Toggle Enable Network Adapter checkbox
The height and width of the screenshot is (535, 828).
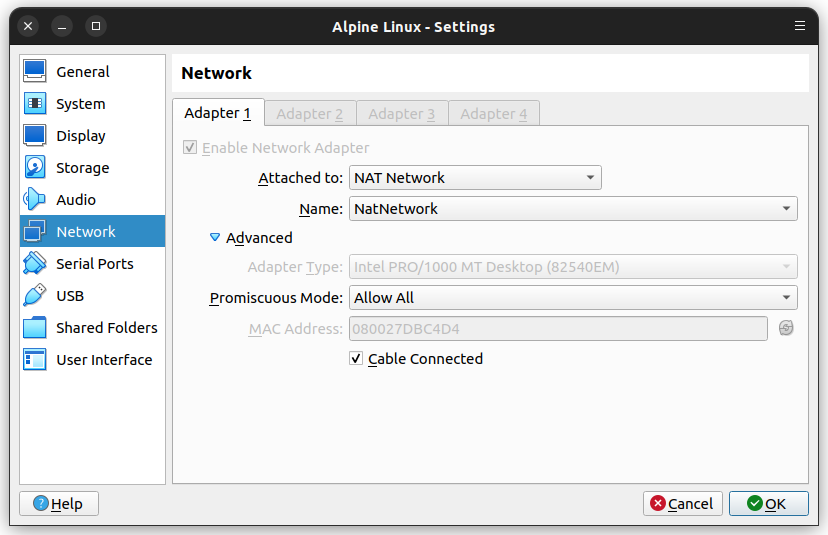pyautogui.click(x=190, y=147)
